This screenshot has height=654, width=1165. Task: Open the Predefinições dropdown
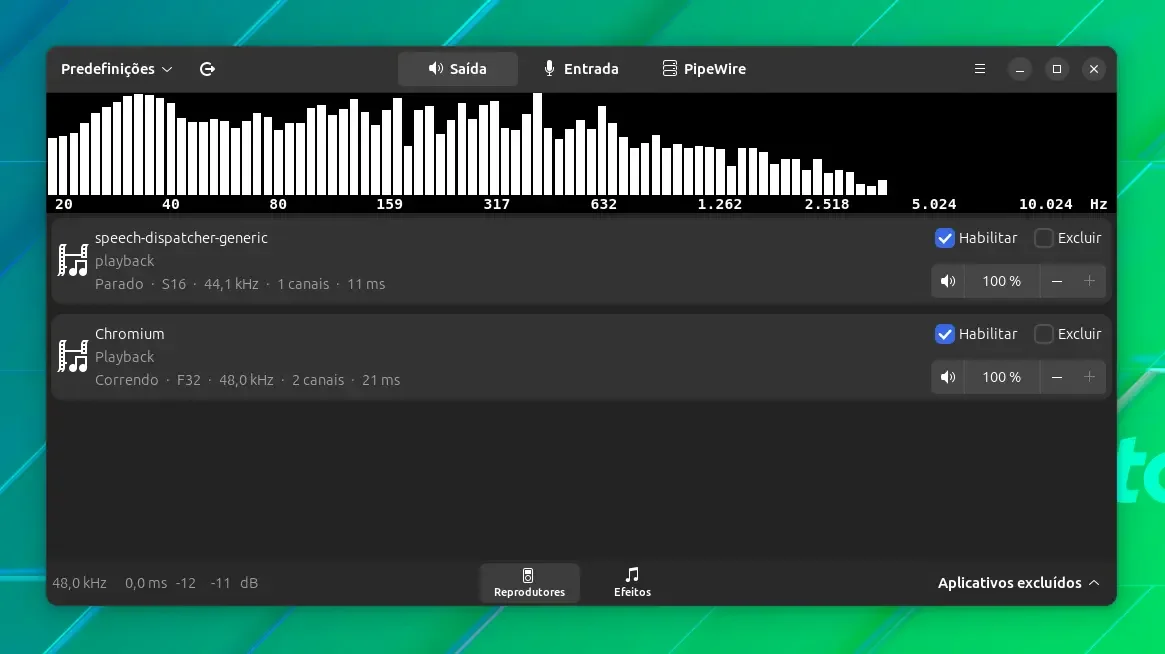117,68
